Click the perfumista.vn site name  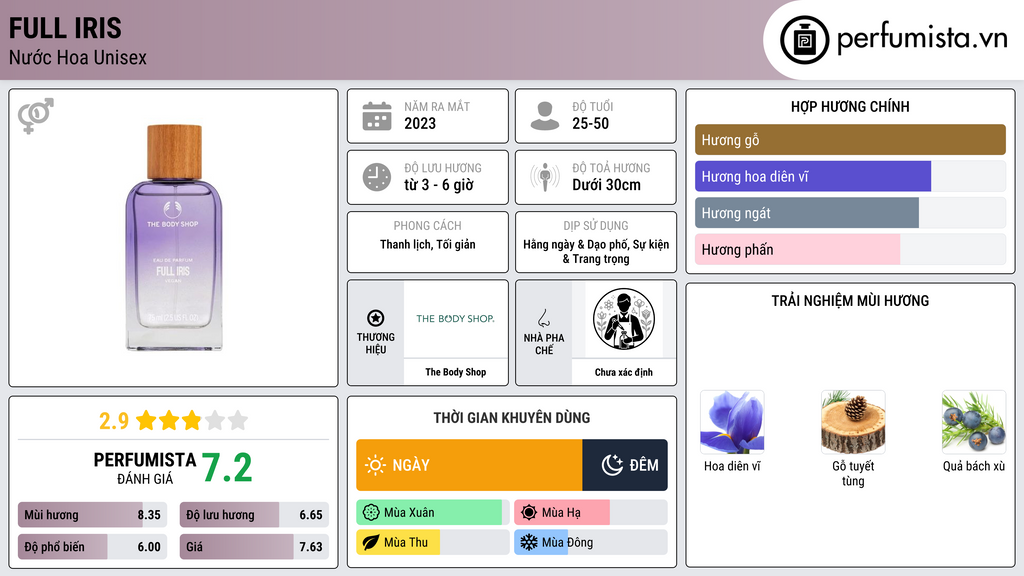(x=921, y=39)
